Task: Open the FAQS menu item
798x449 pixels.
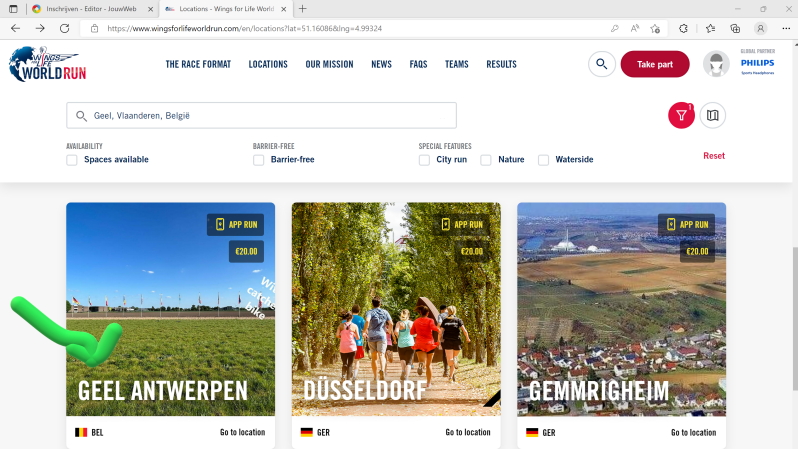Action: (418, 64)
